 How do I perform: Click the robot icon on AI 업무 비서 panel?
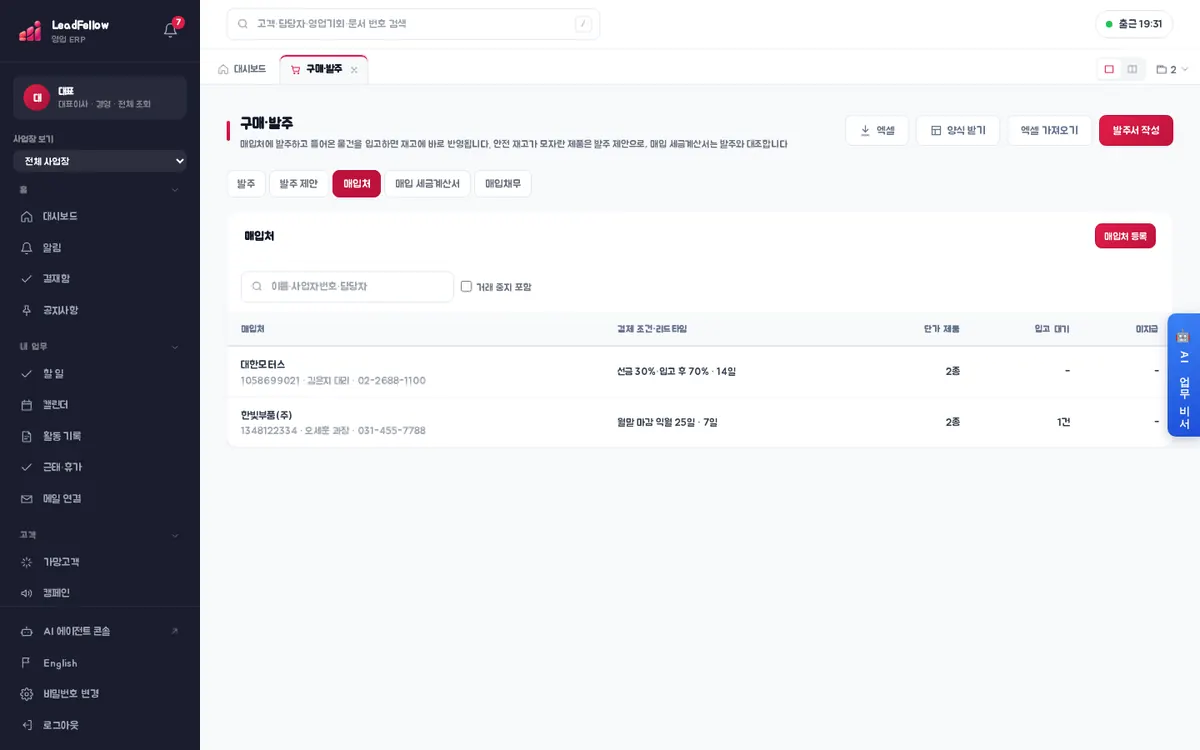coord(1183,337)
